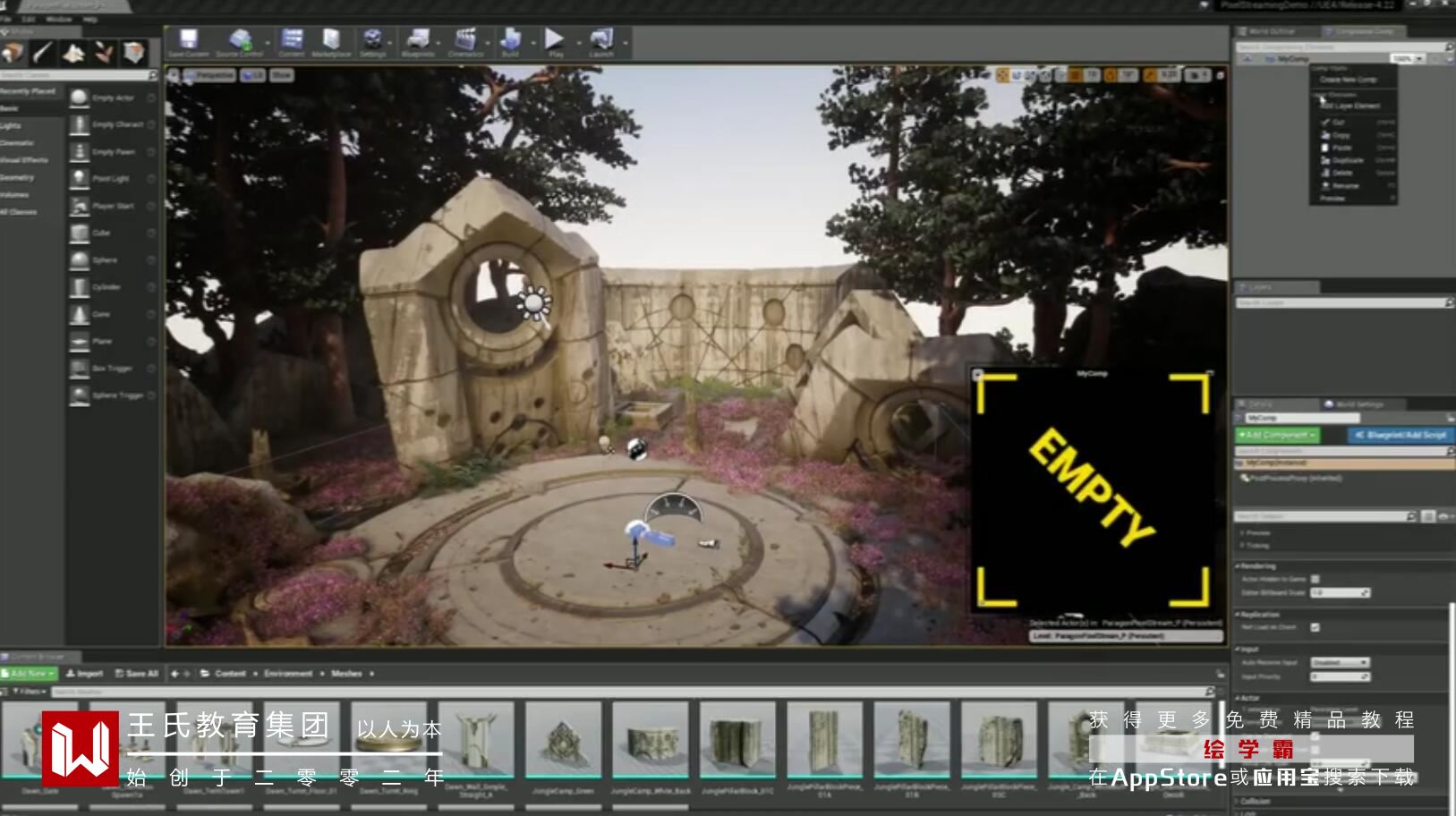1456x816 pixels.
Task: Click the Launch toolbar icon
Action: [x=601, y=39]
